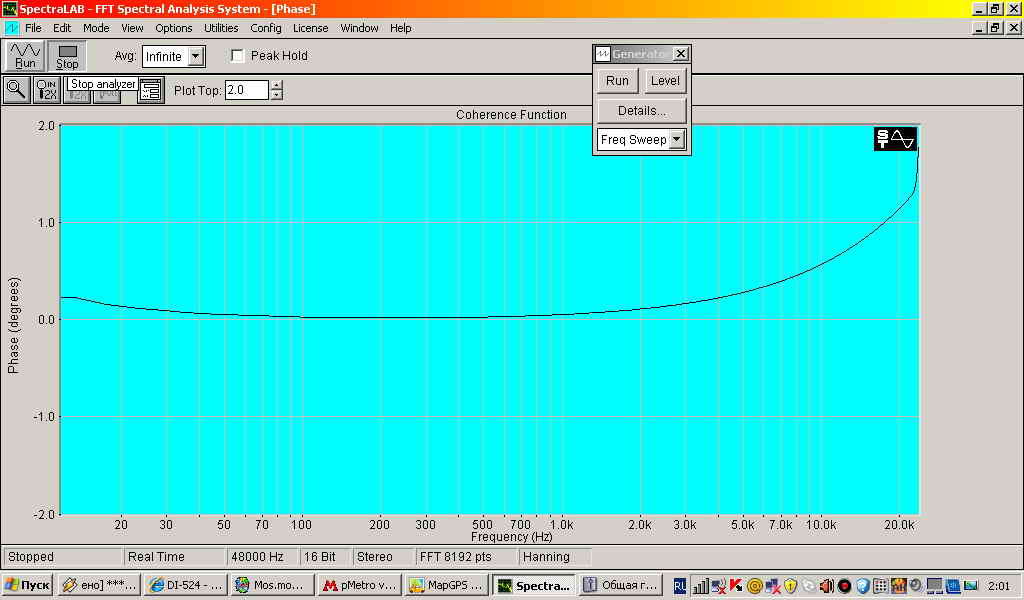Expand the Avg Infinite dropdown
The height and width of the screenshot is (600, 1024).
click(195, 56)
